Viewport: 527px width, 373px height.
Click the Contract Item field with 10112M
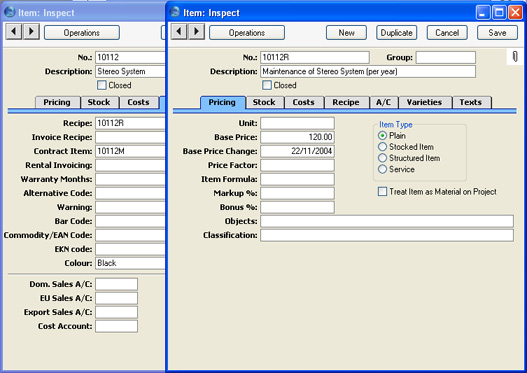pyautogui.click(x=130, y=151)
